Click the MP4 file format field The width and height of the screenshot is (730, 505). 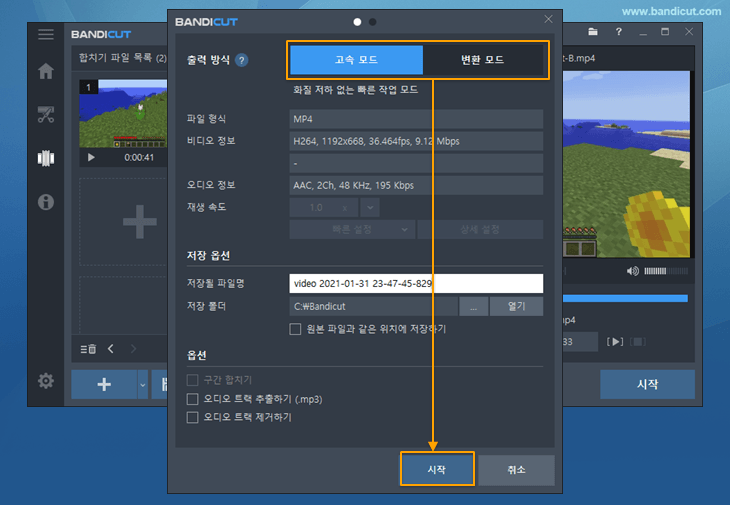pos(416,119)
